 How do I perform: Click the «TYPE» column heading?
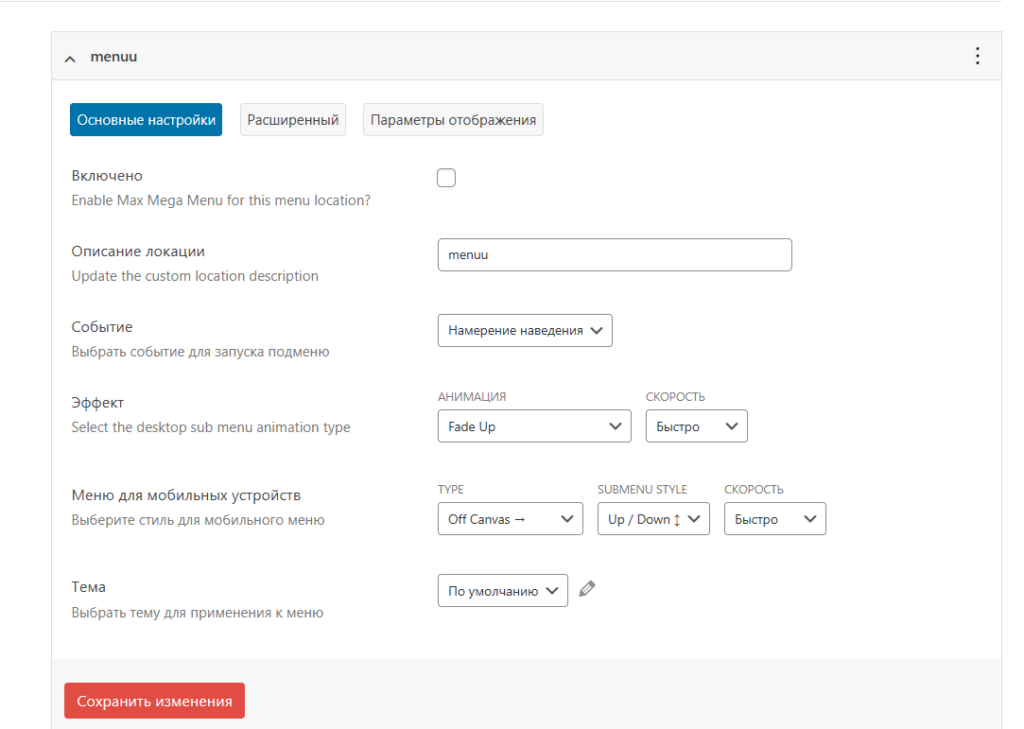point(451,490)
